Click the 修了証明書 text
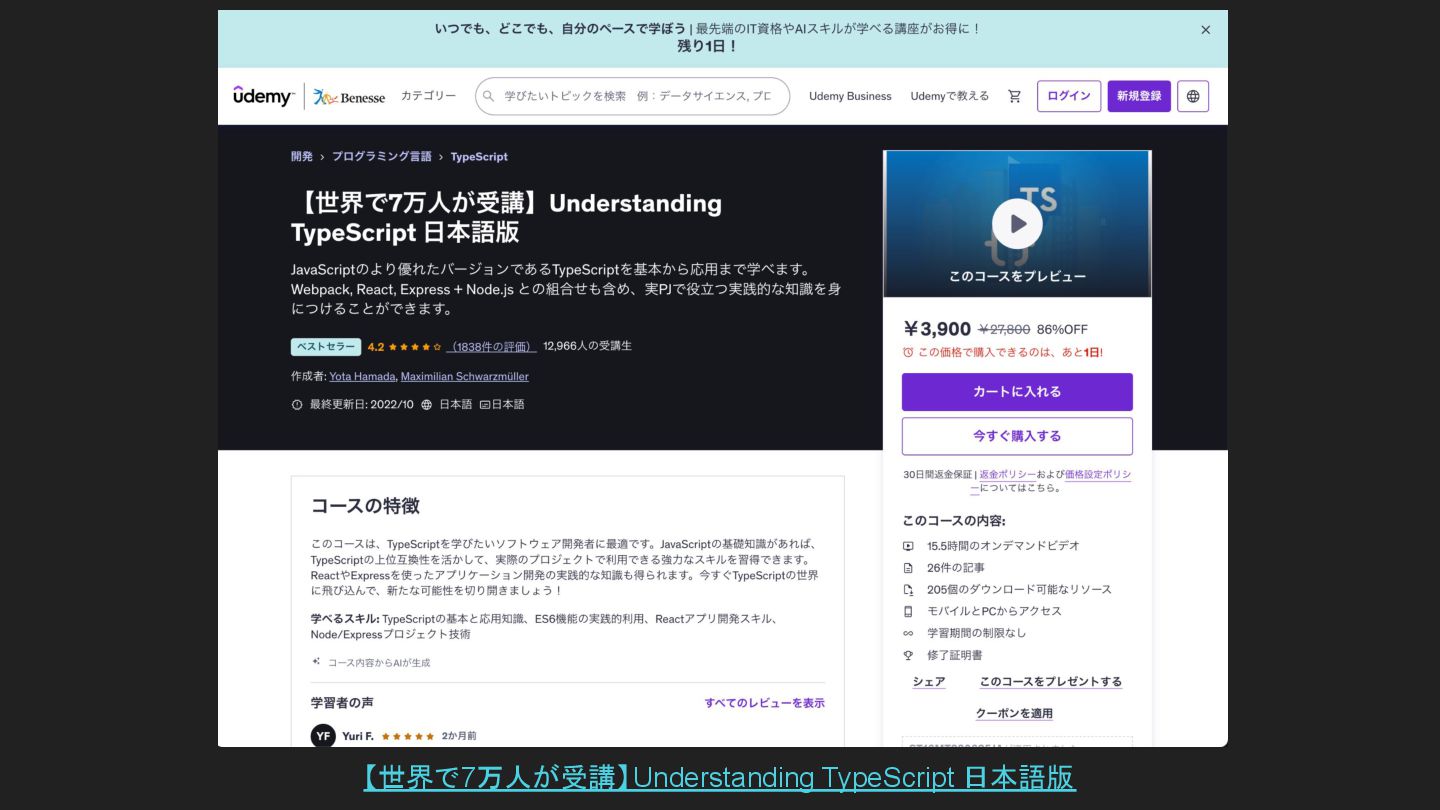 tap(955, 655)
